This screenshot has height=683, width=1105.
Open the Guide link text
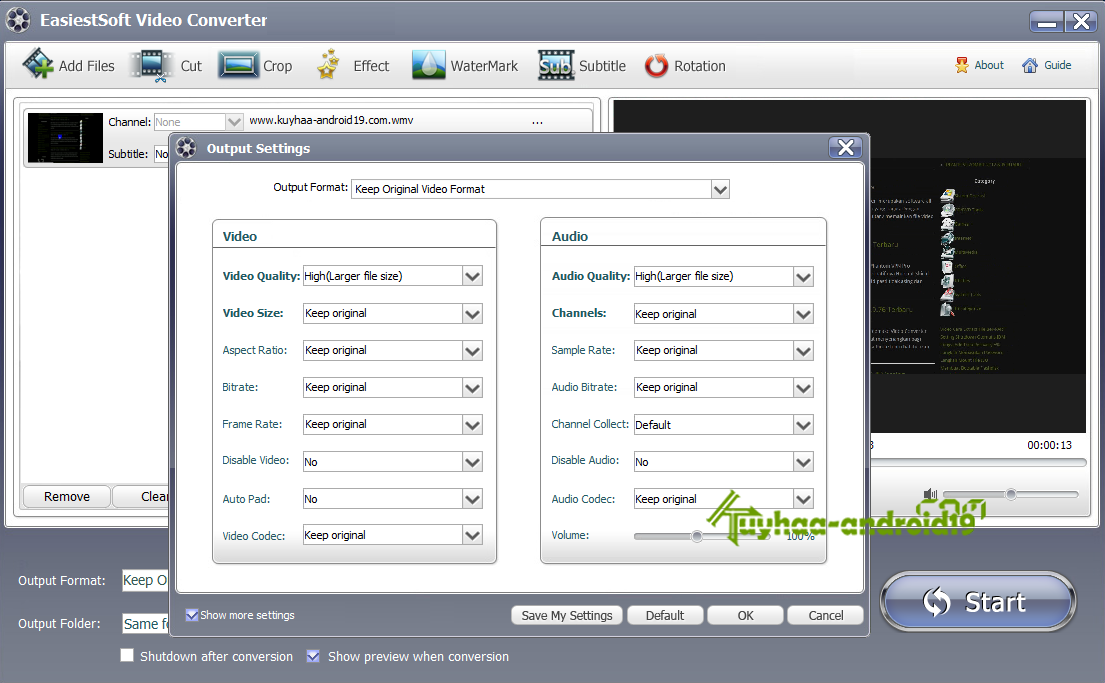1057,65
